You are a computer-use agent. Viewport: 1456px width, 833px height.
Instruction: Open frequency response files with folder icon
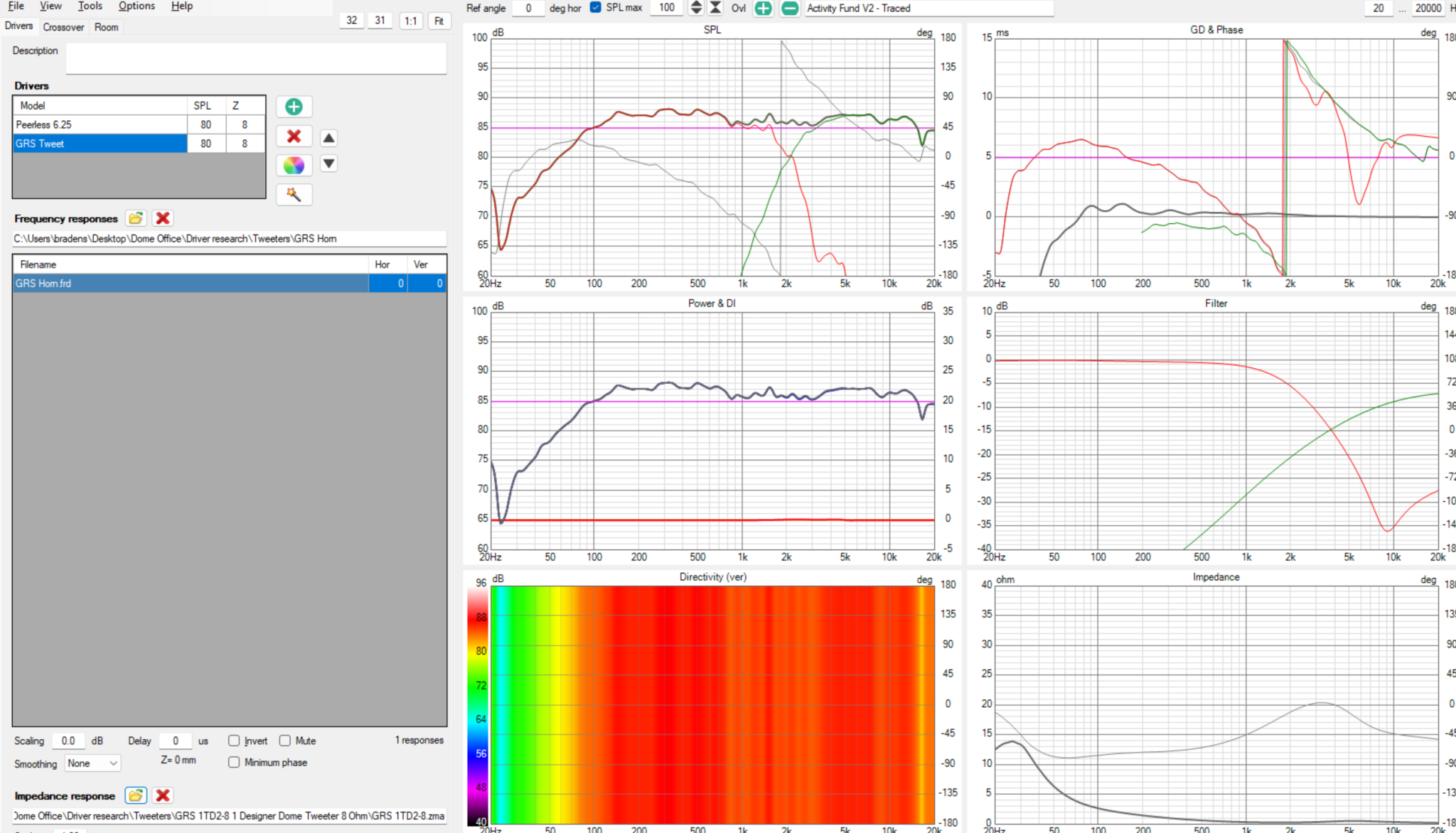click(x=136, y=218)
